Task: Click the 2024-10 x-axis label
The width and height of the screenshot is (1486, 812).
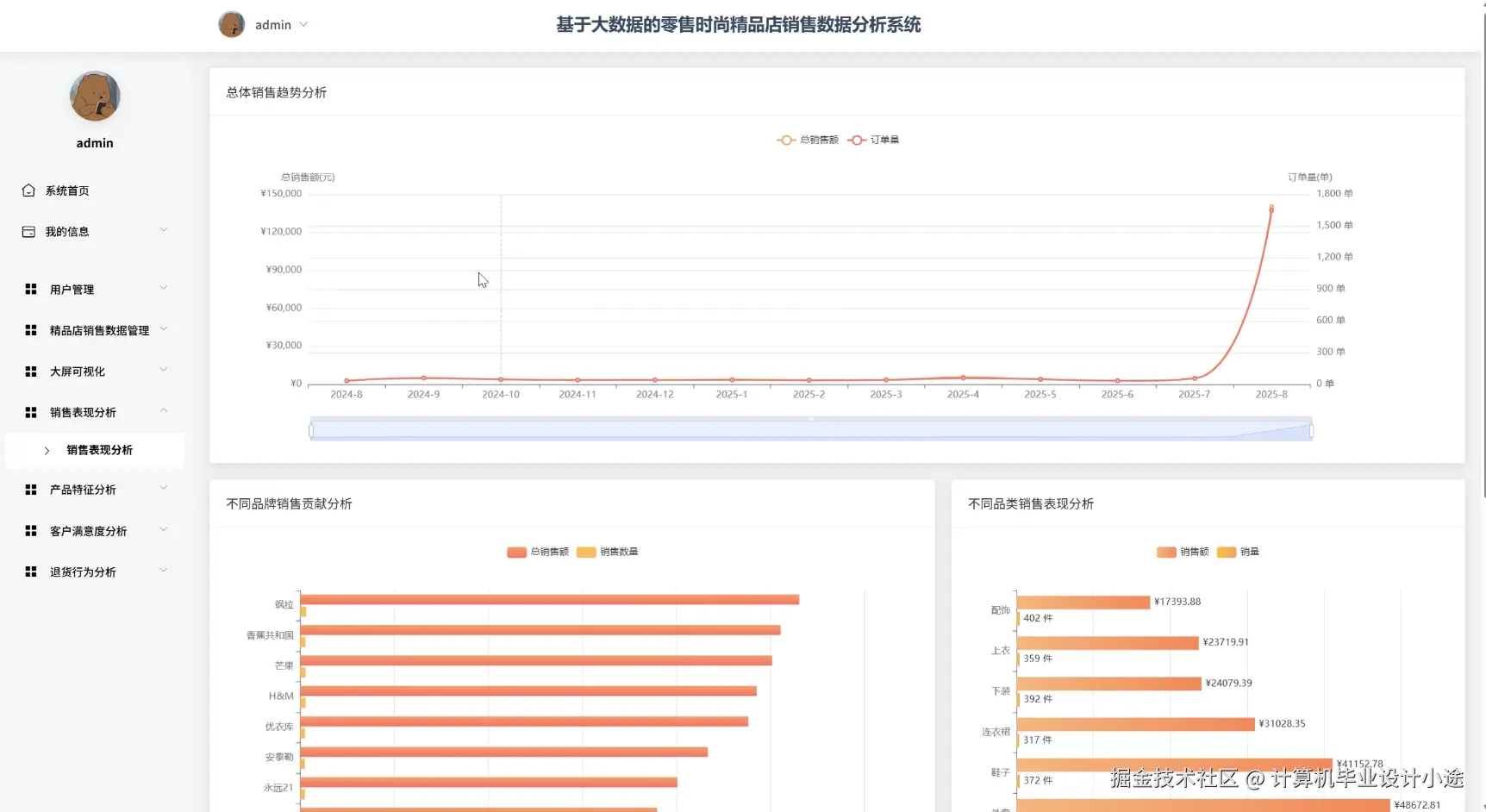Action: tap(501, 395)
